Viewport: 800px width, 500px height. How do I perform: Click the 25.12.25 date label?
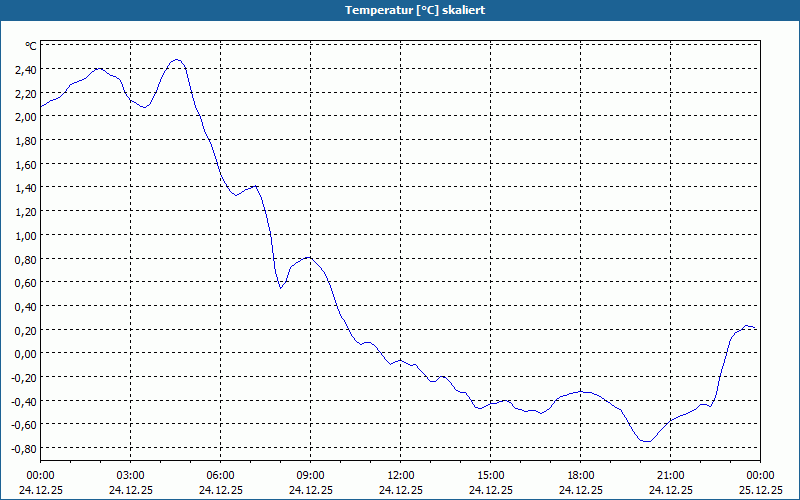point(760,490)
